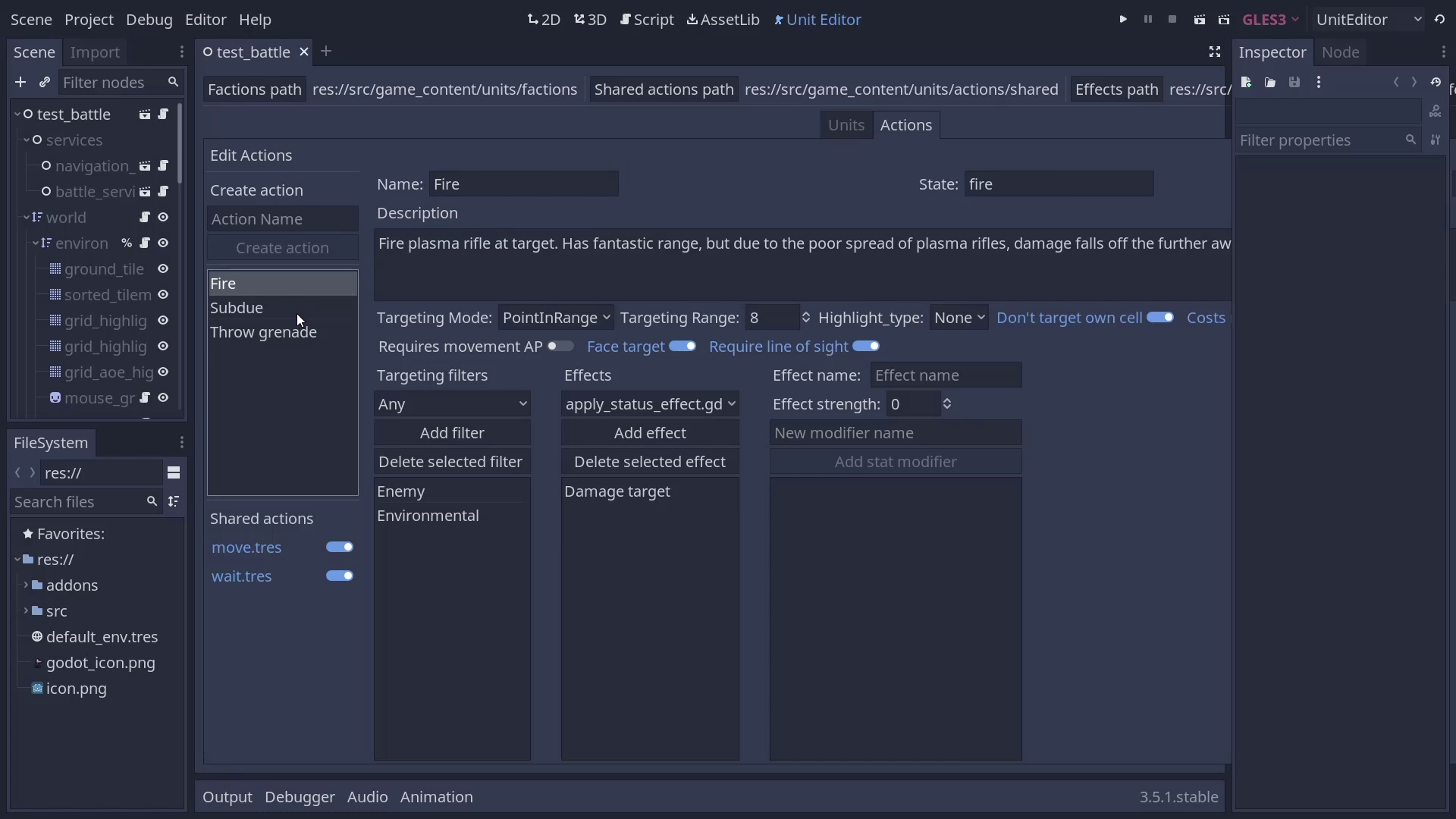This screenshot has width=1456, height=819.
Task: Play the edited scene icon
Action: (1199, 20)
